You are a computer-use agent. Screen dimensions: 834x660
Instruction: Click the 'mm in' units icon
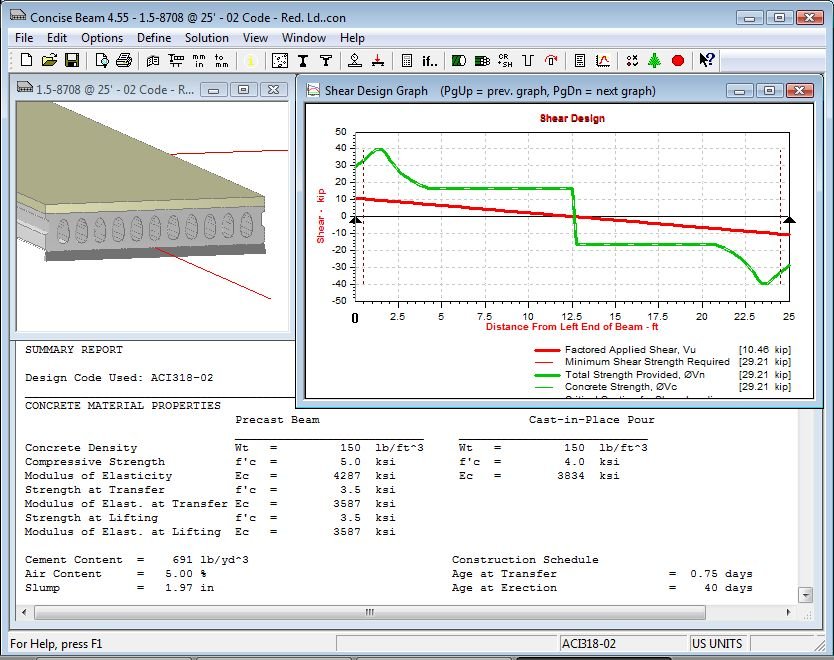pos(199,60)
